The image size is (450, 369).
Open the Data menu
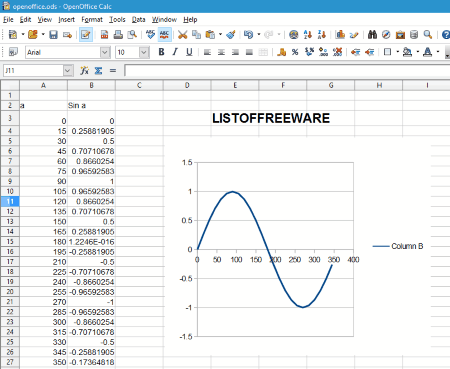tap(138, 20)
